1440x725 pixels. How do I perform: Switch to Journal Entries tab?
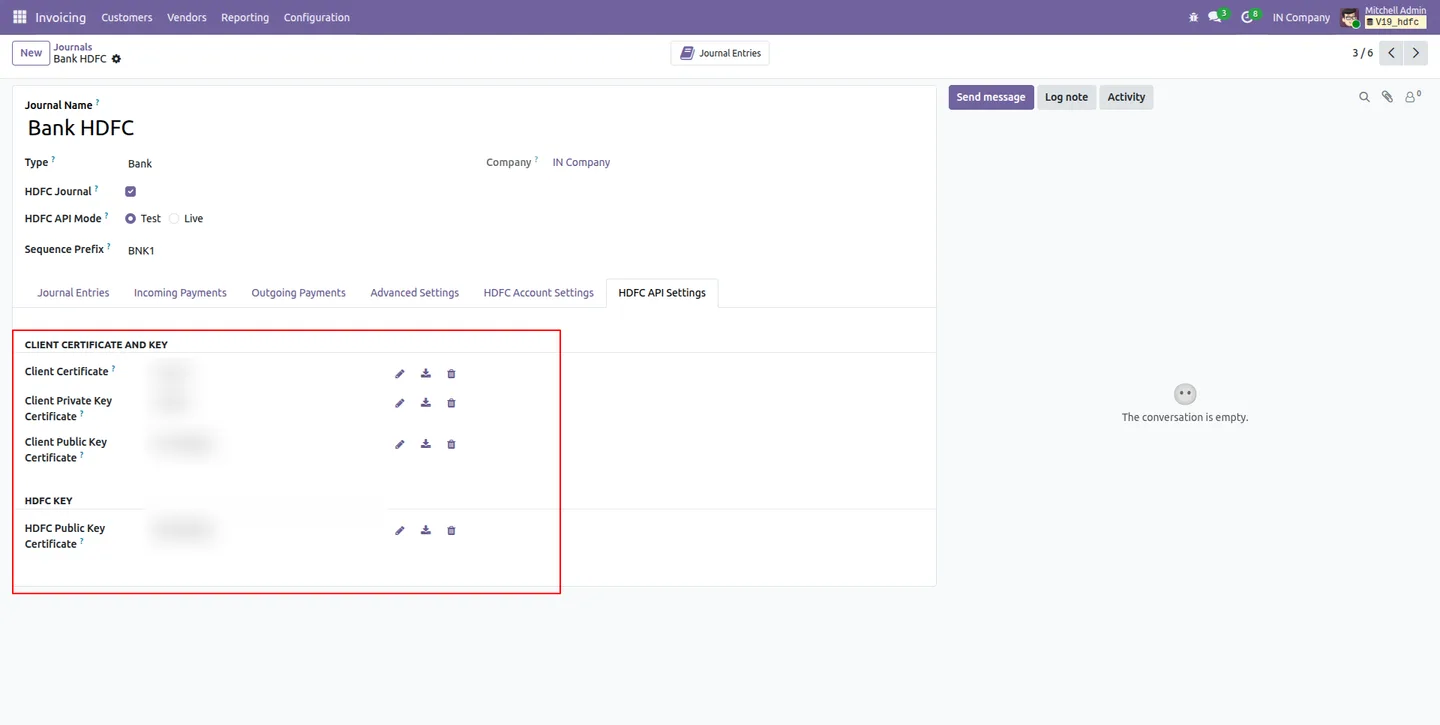pos(73,293)
